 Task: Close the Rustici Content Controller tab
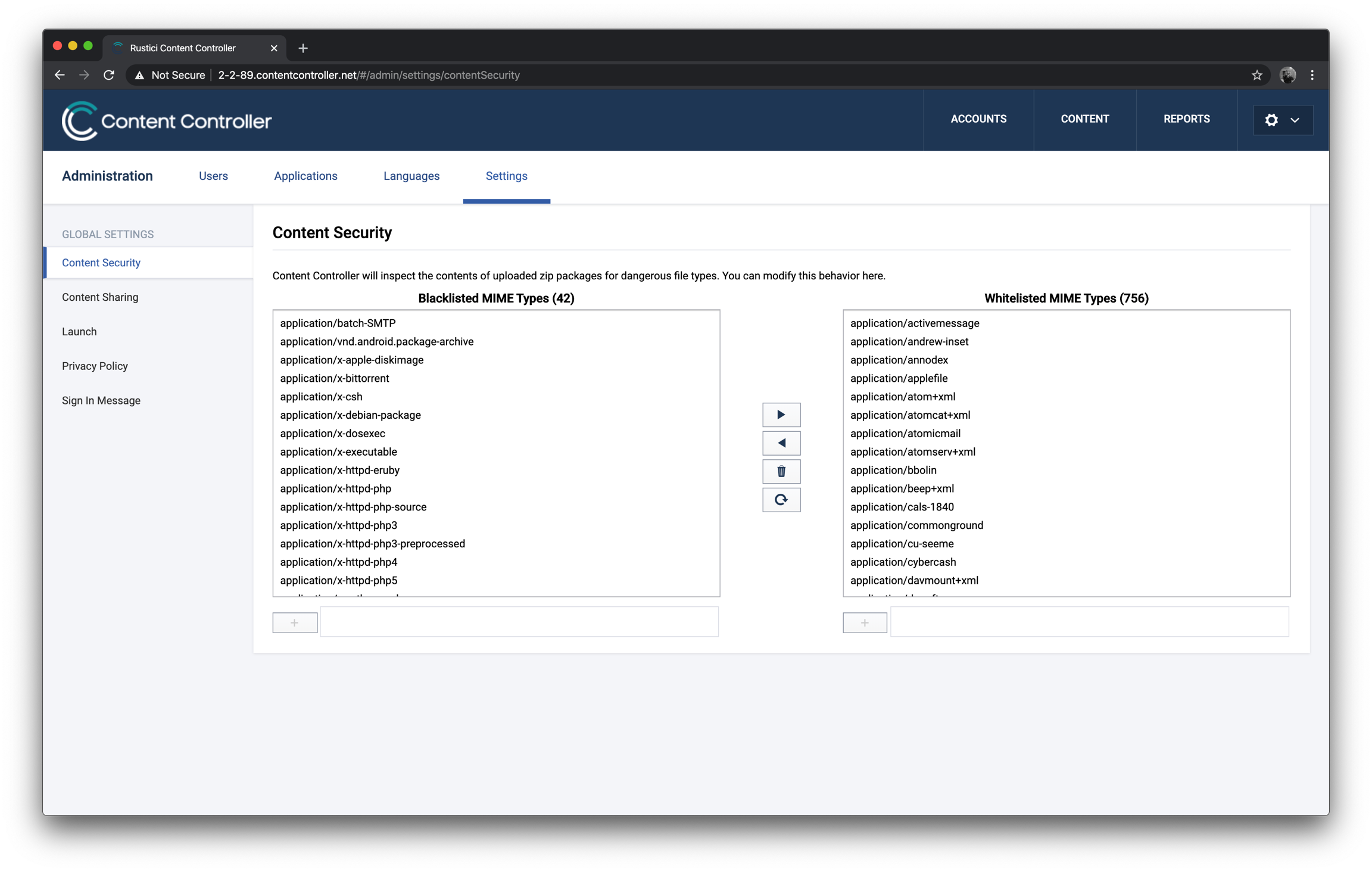(274, 48)
